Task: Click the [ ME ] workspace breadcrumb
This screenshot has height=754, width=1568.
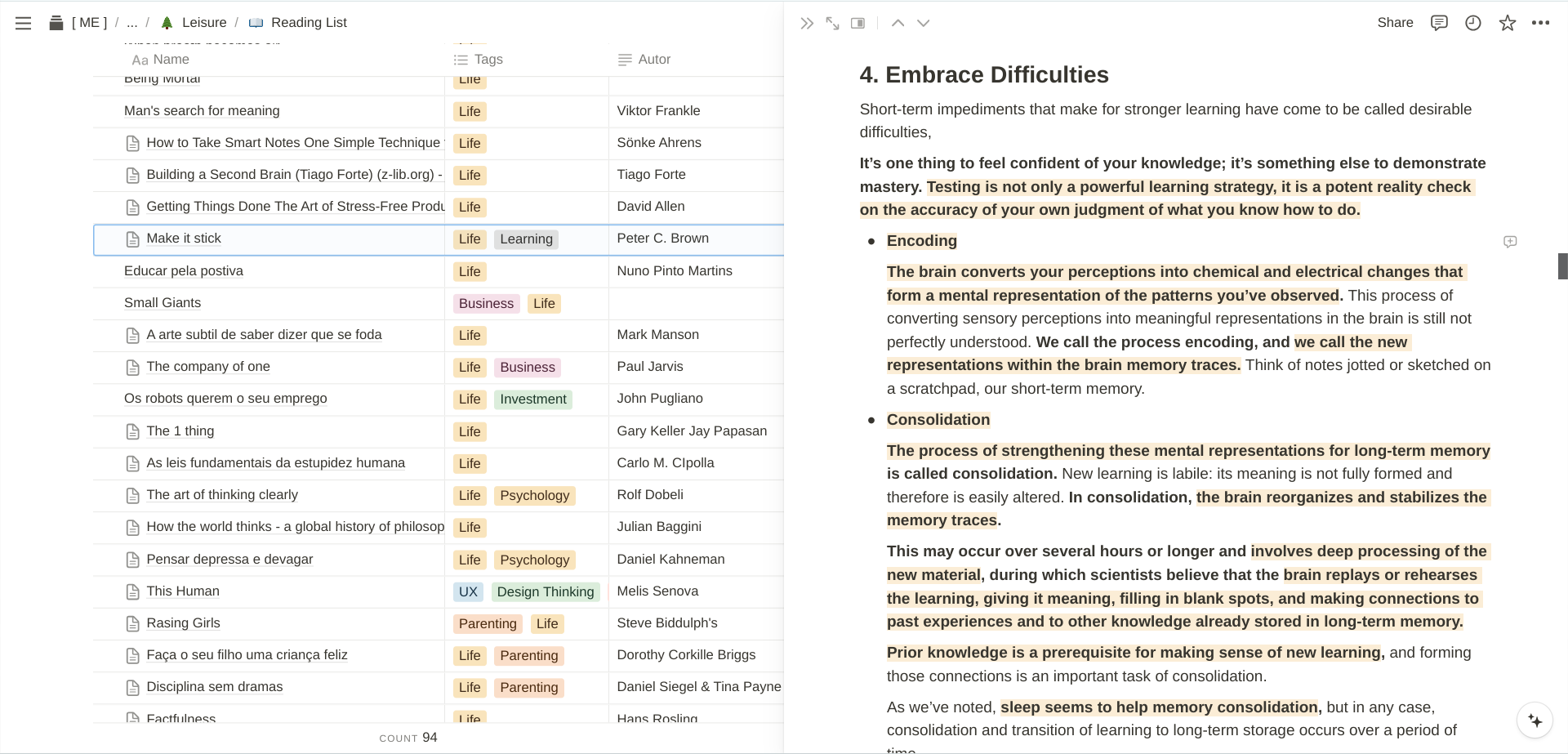Action: pyautogui.click(x=78, y=23)
